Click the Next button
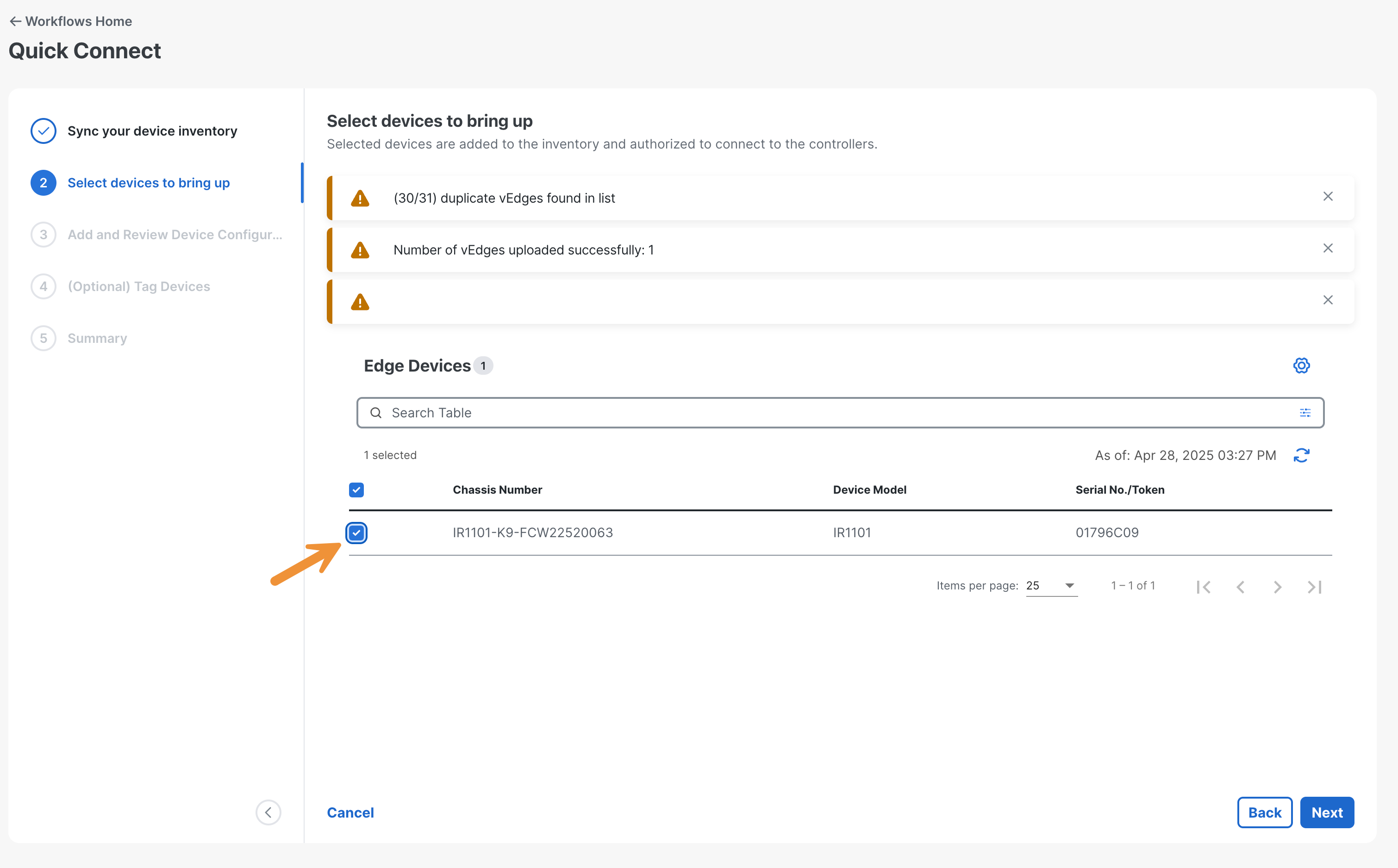The height and width of the screenshot is (868, 1398). click(1327, 812)
